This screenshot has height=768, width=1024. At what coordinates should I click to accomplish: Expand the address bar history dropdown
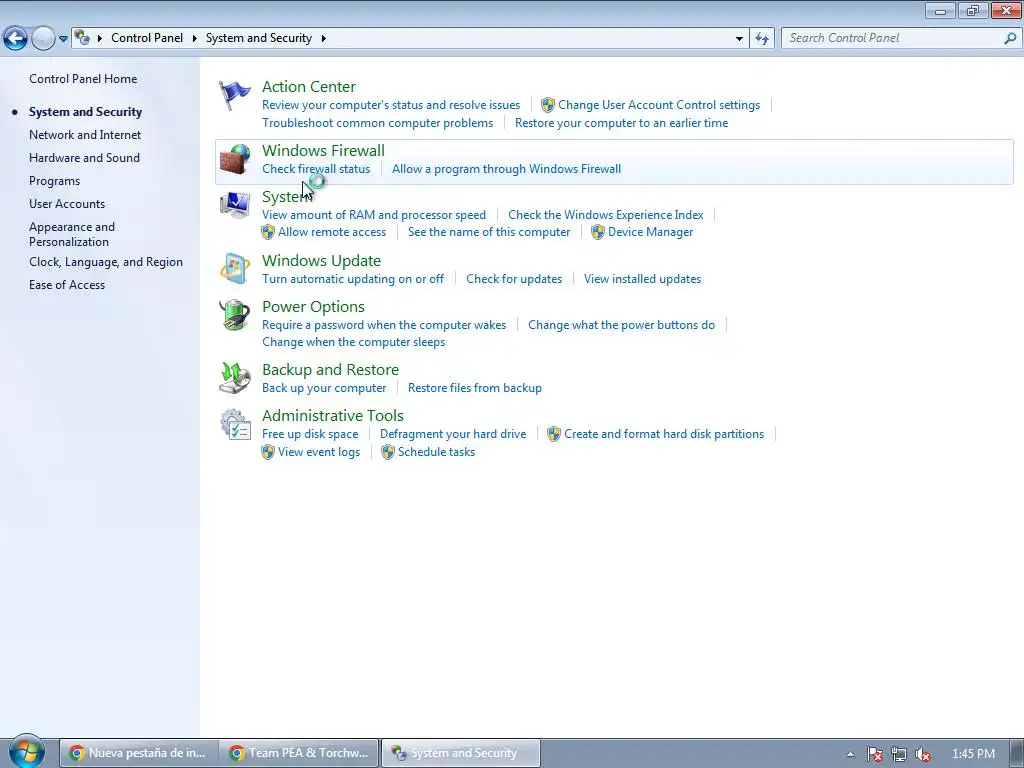[739, 39]
